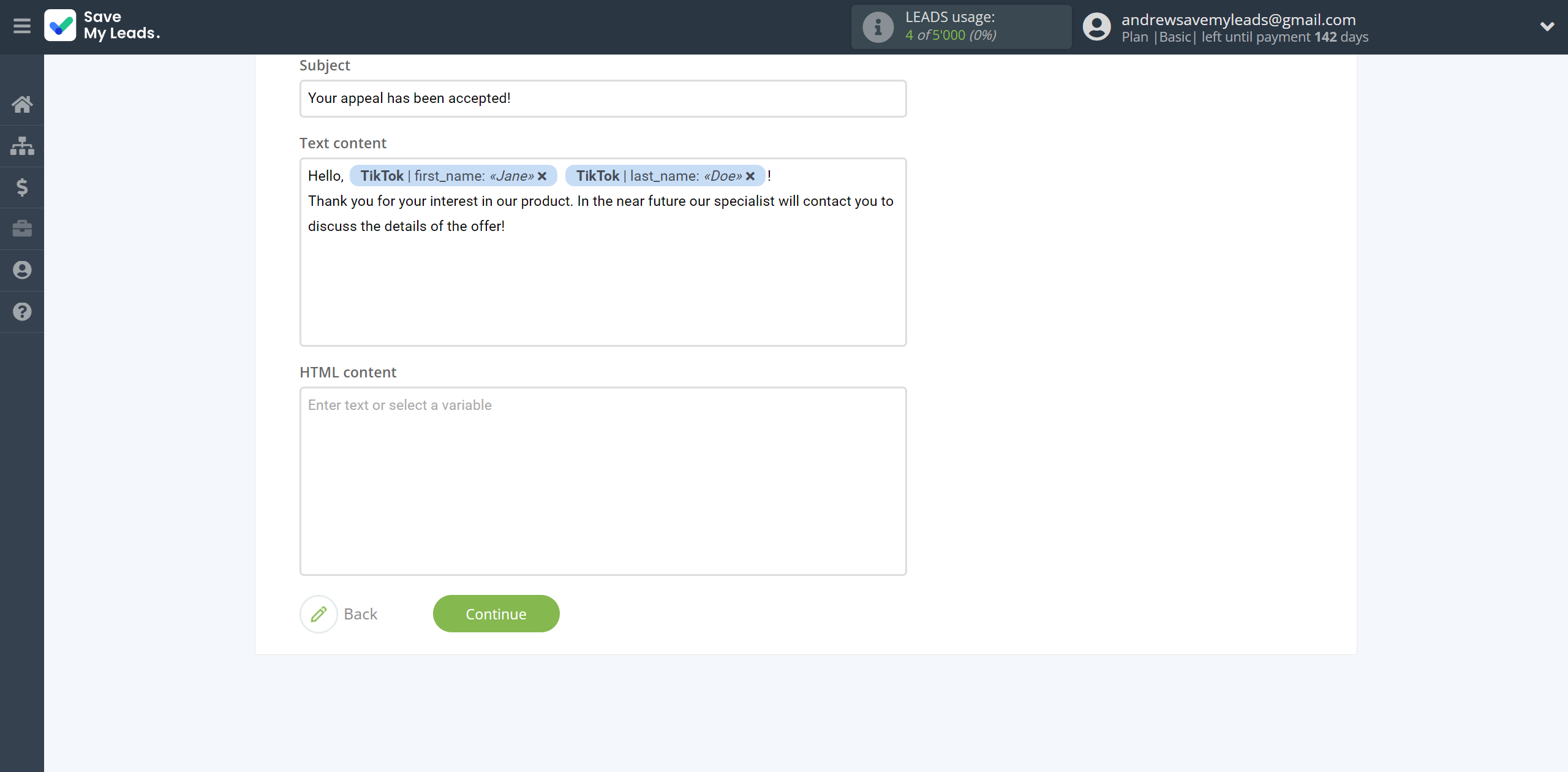
Task: Click into the HTML content field
Action: pos(603,481)
